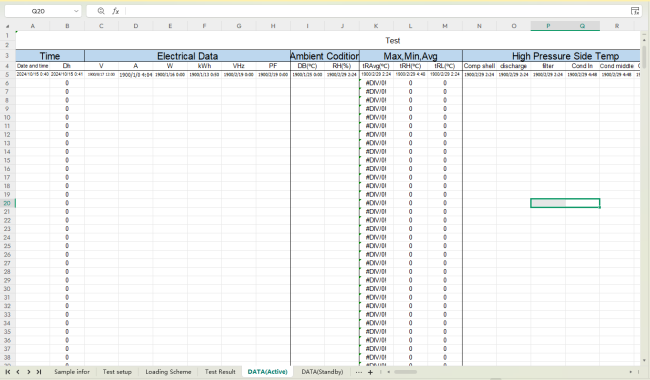Click the 'tRH(ºC)' label cell
This screenshot has width=650, height=380.
(x=410, y=66)
